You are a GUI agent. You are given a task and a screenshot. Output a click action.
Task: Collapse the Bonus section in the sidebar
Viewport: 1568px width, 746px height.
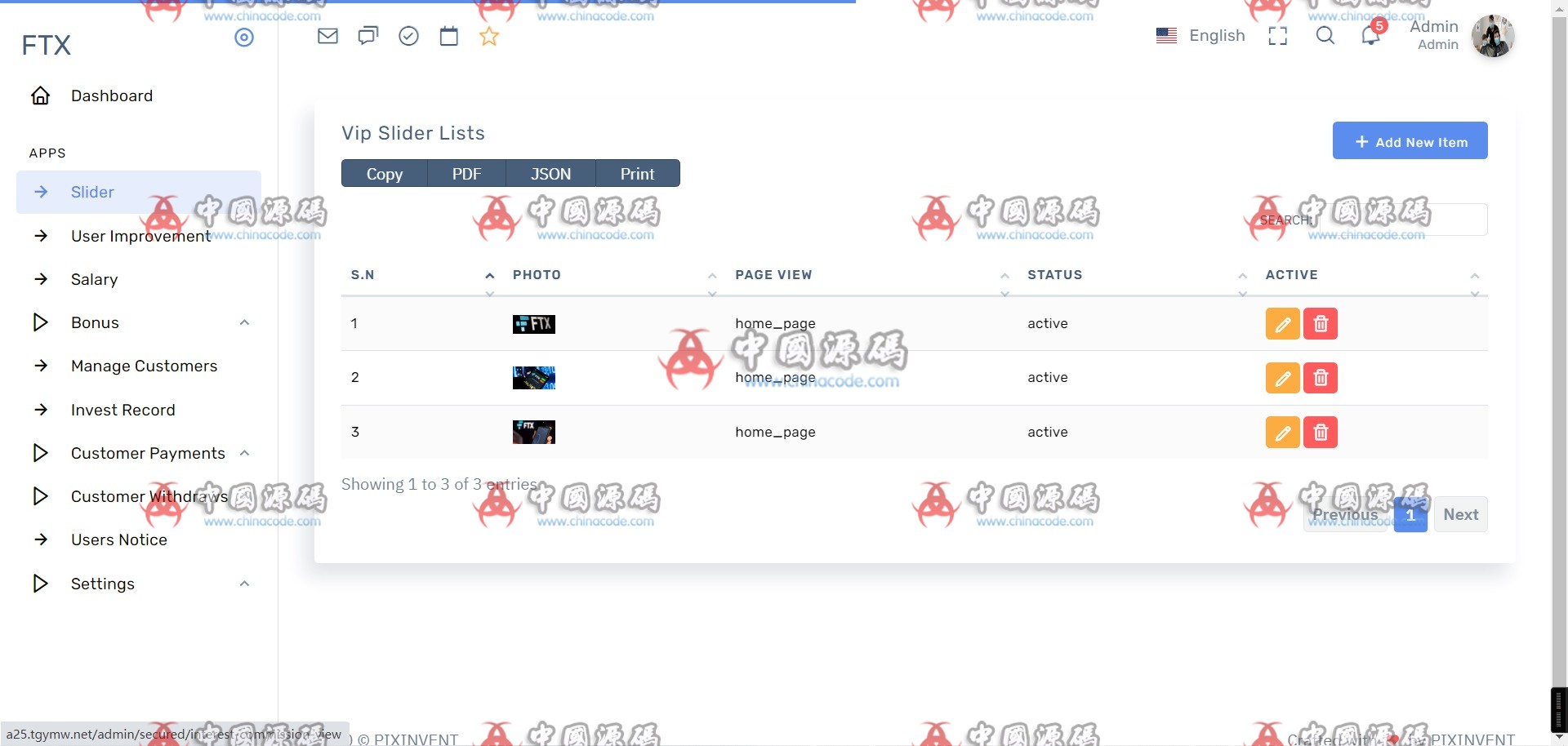tap(244, 322)
